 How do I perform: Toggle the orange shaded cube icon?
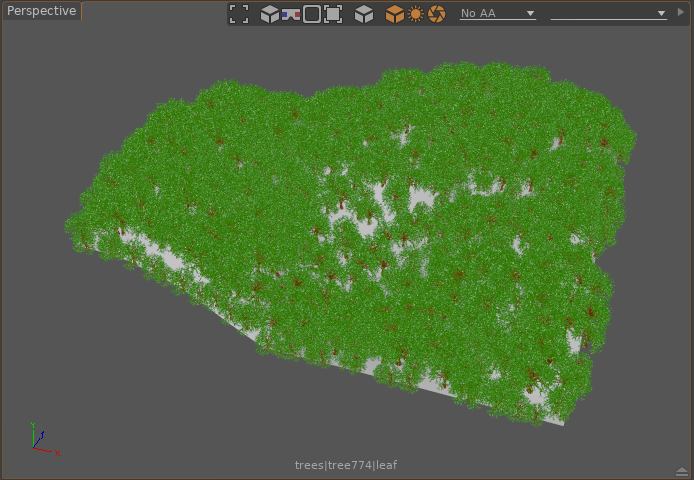(395, 14)
